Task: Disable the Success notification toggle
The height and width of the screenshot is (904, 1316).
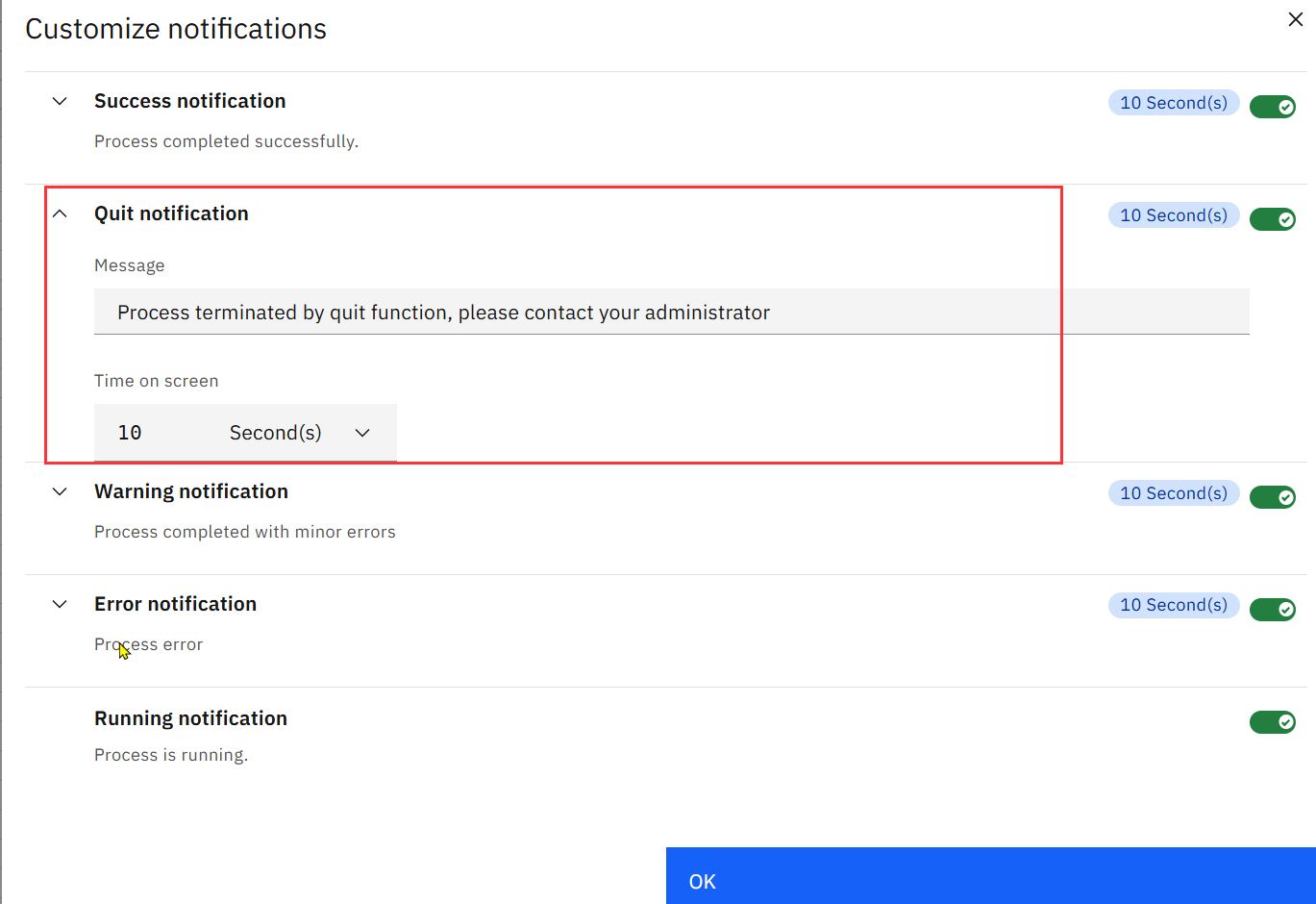Action: (x=1272, y=107)
